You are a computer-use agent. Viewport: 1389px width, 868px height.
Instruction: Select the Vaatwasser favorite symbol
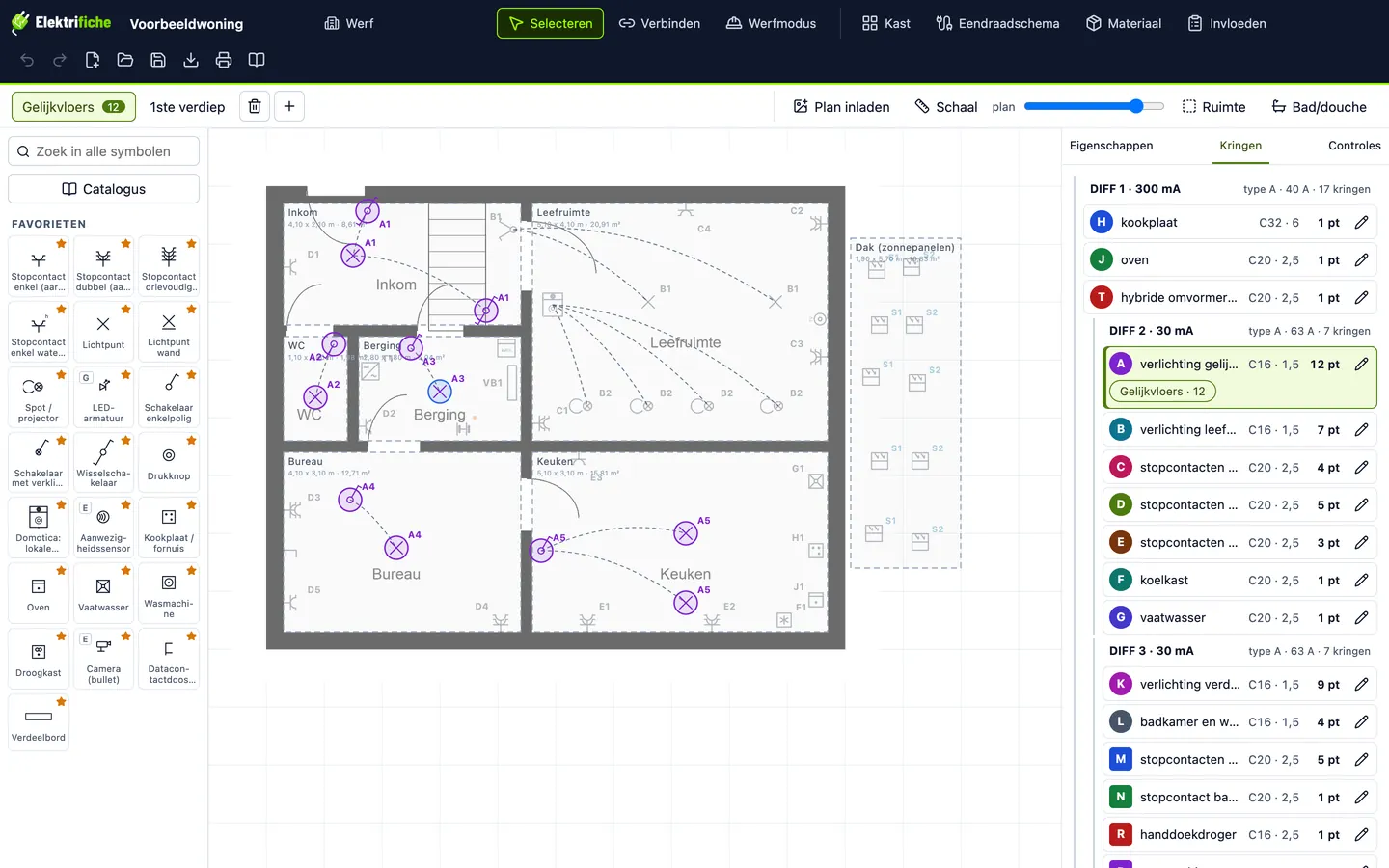pos(103,593)
